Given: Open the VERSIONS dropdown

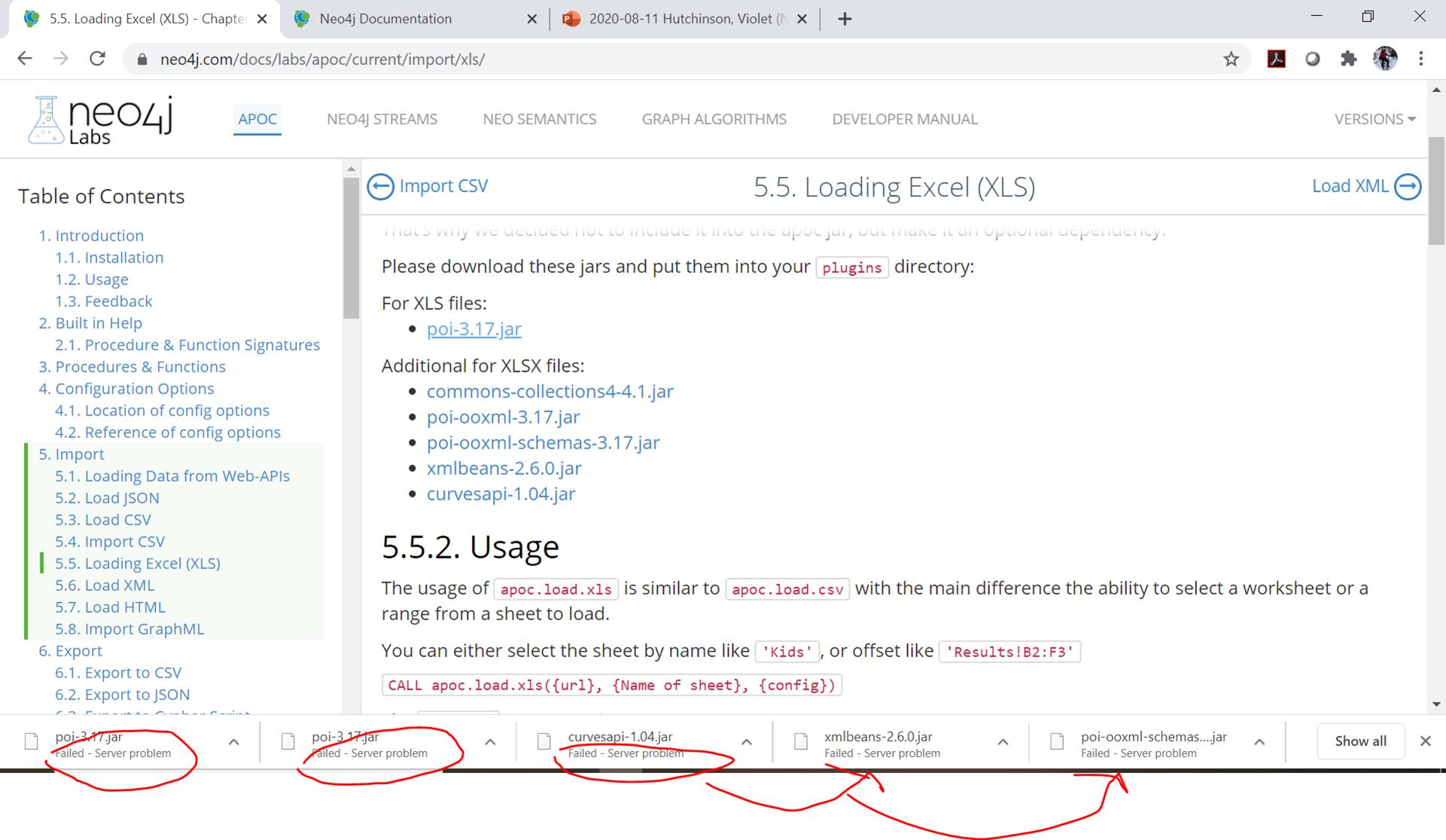Looking at the screenshot, I should [x=1374, y=119].
